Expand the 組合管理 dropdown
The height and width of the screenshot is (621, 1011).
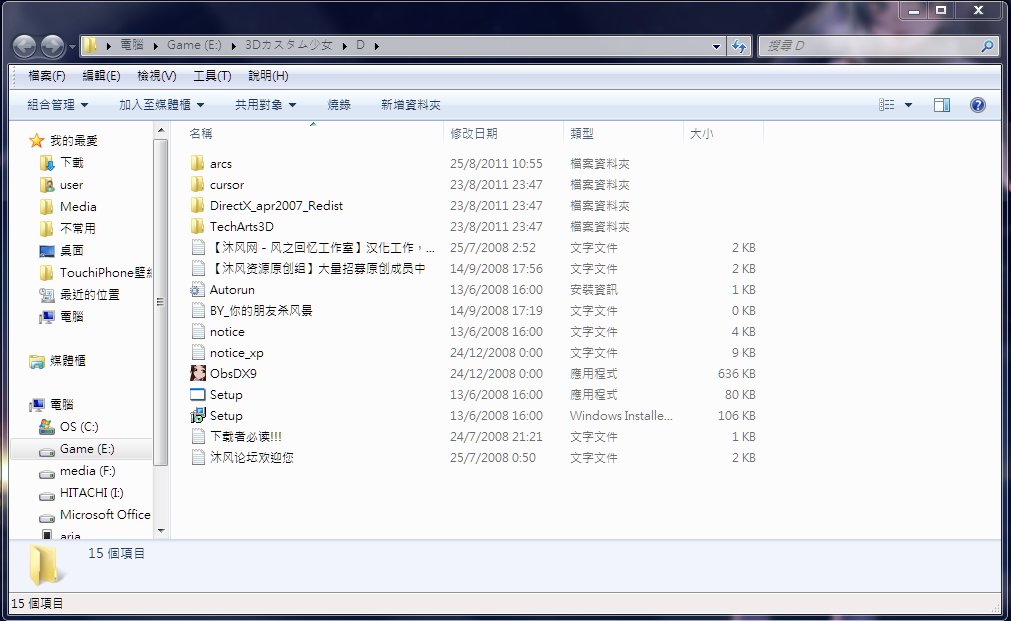pos(58,105)
